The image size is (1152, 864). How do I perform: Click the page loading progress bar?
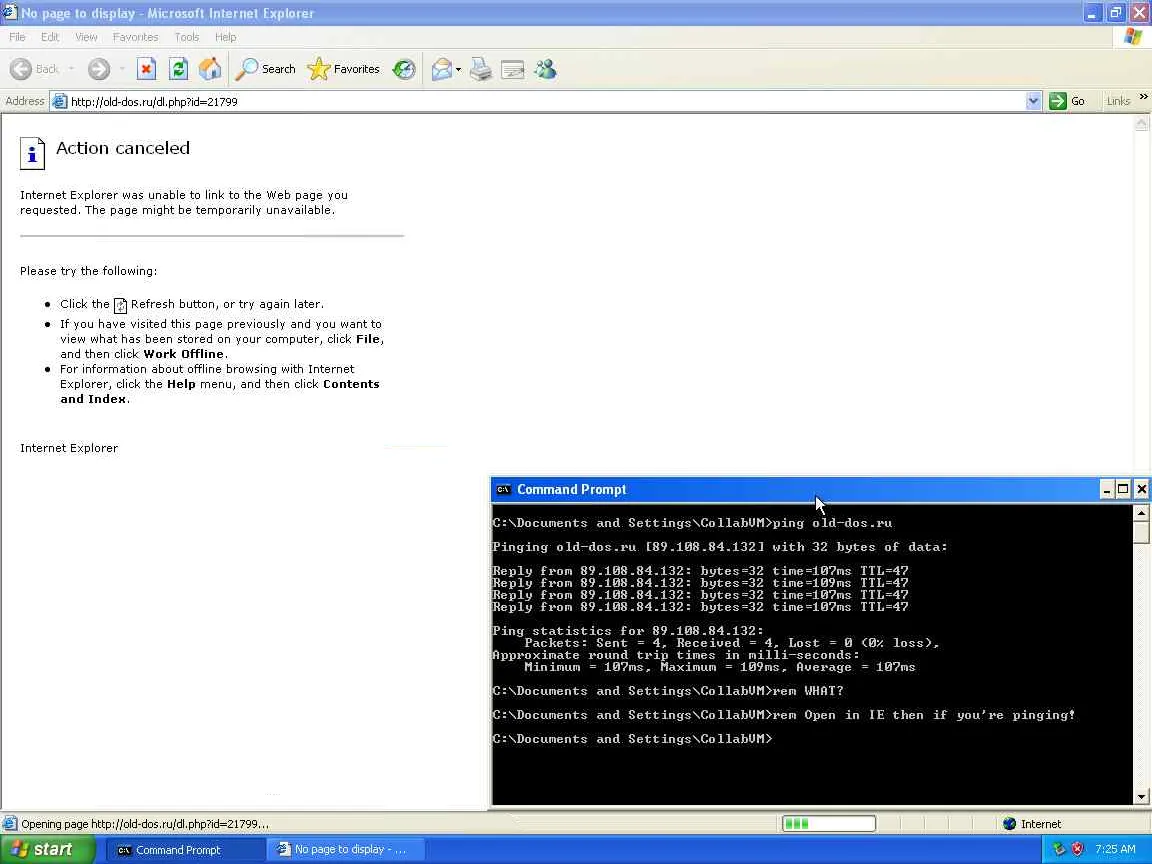829,824
